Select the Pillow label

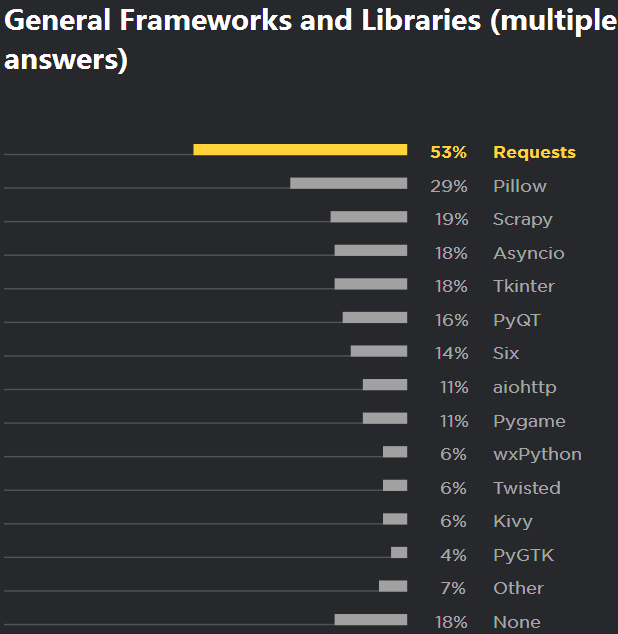click(x=520, y=186)
